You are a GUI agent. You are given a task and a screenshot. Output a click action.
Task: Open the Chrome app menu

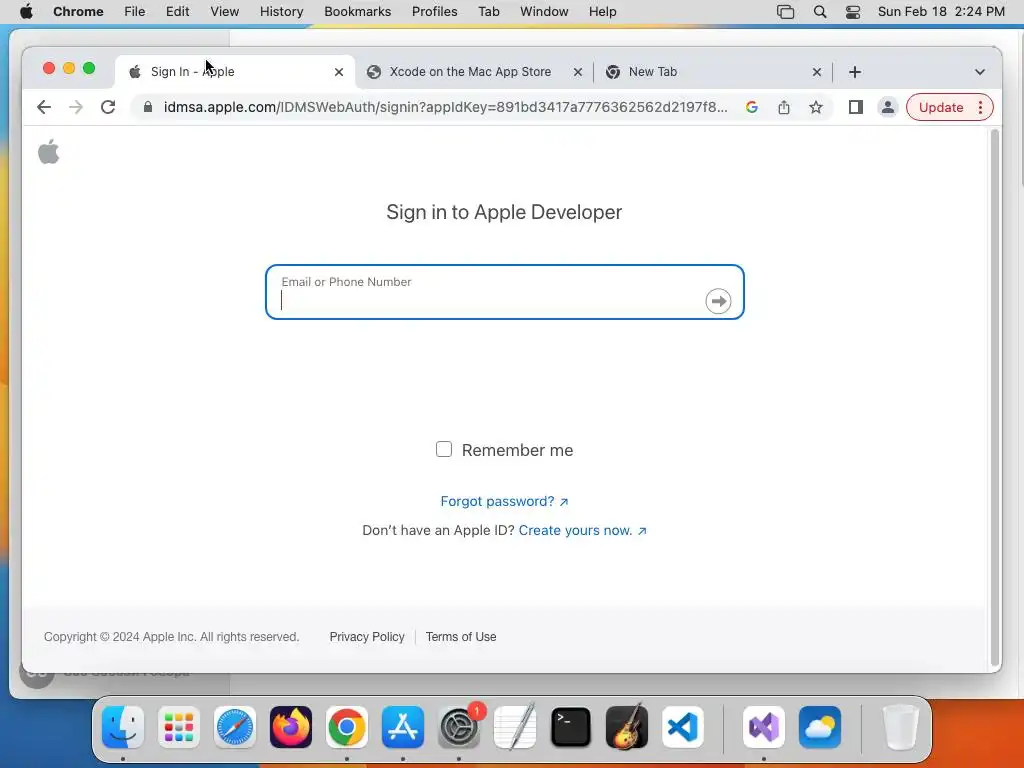point(78,12)
